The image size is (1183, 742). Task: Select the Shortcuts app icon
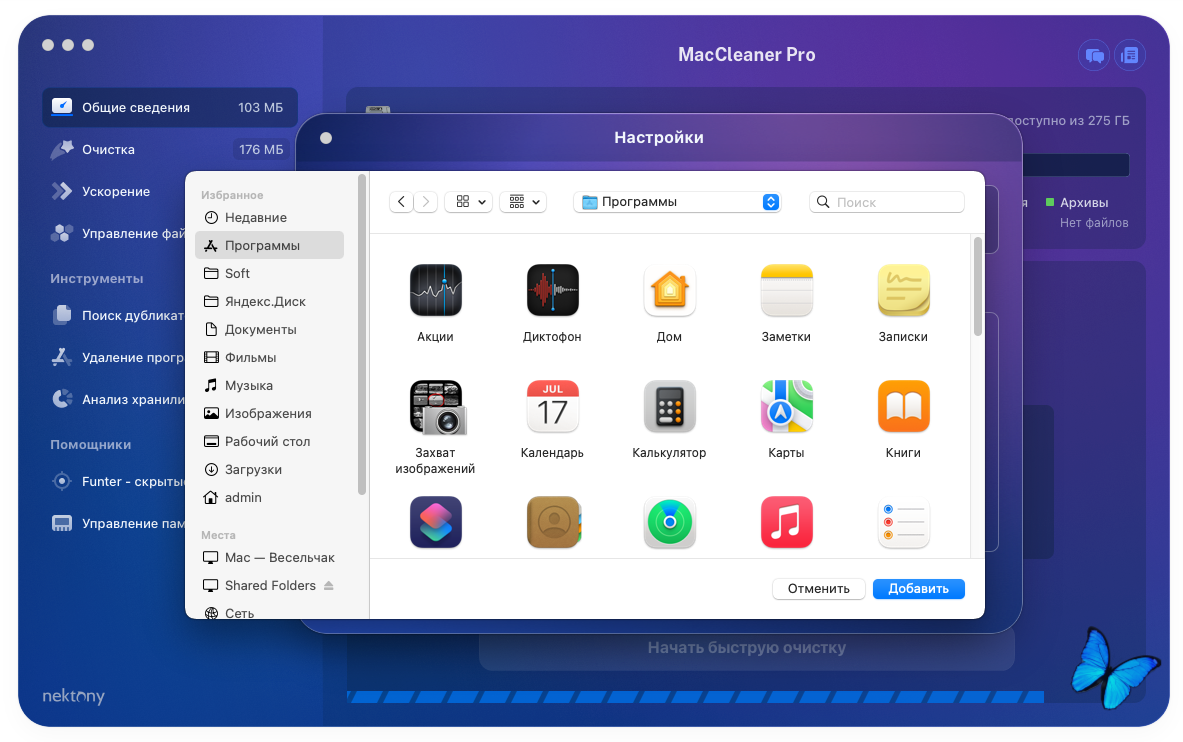click(435, 522)
